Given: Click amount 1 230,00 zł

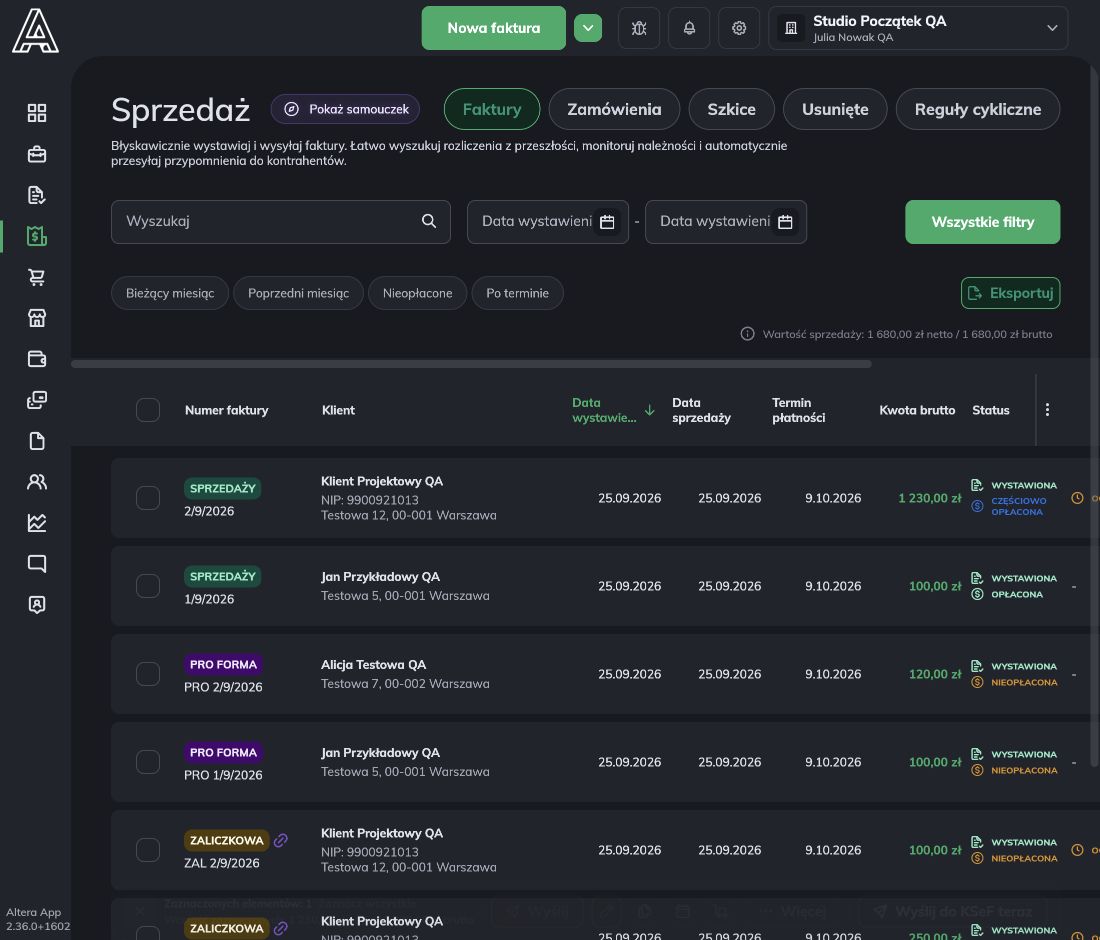Looking at the screenshot, I should click(930, 498).
